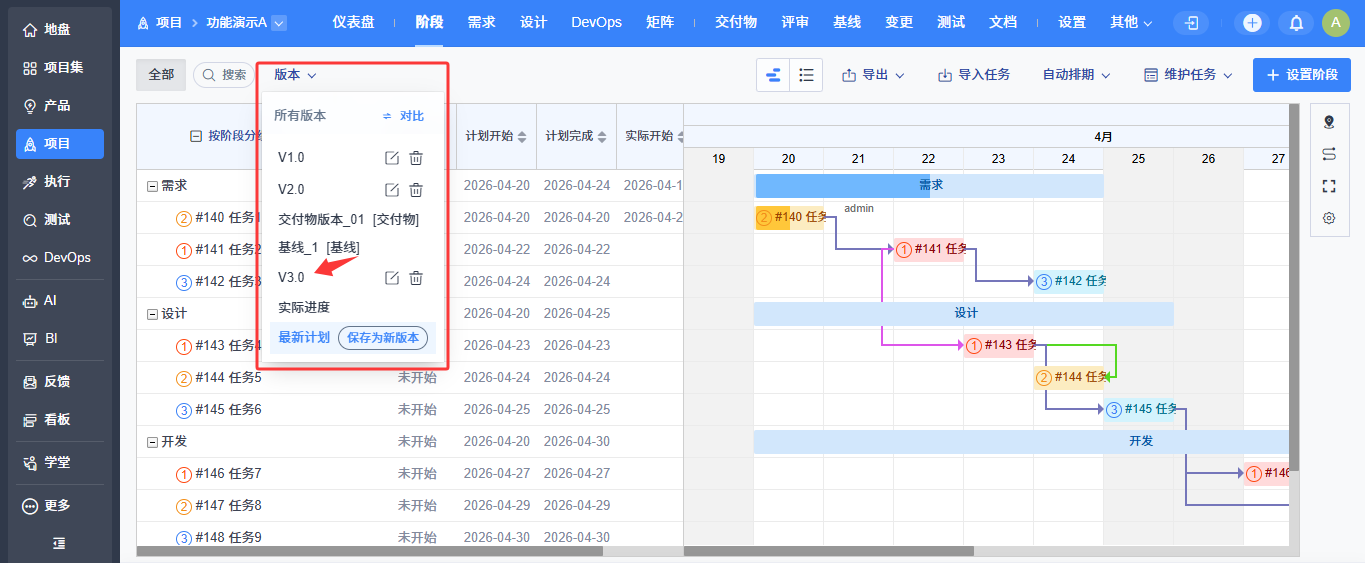Switch to the 交付物 tab
1365x563 pixels.
(735, 23)
